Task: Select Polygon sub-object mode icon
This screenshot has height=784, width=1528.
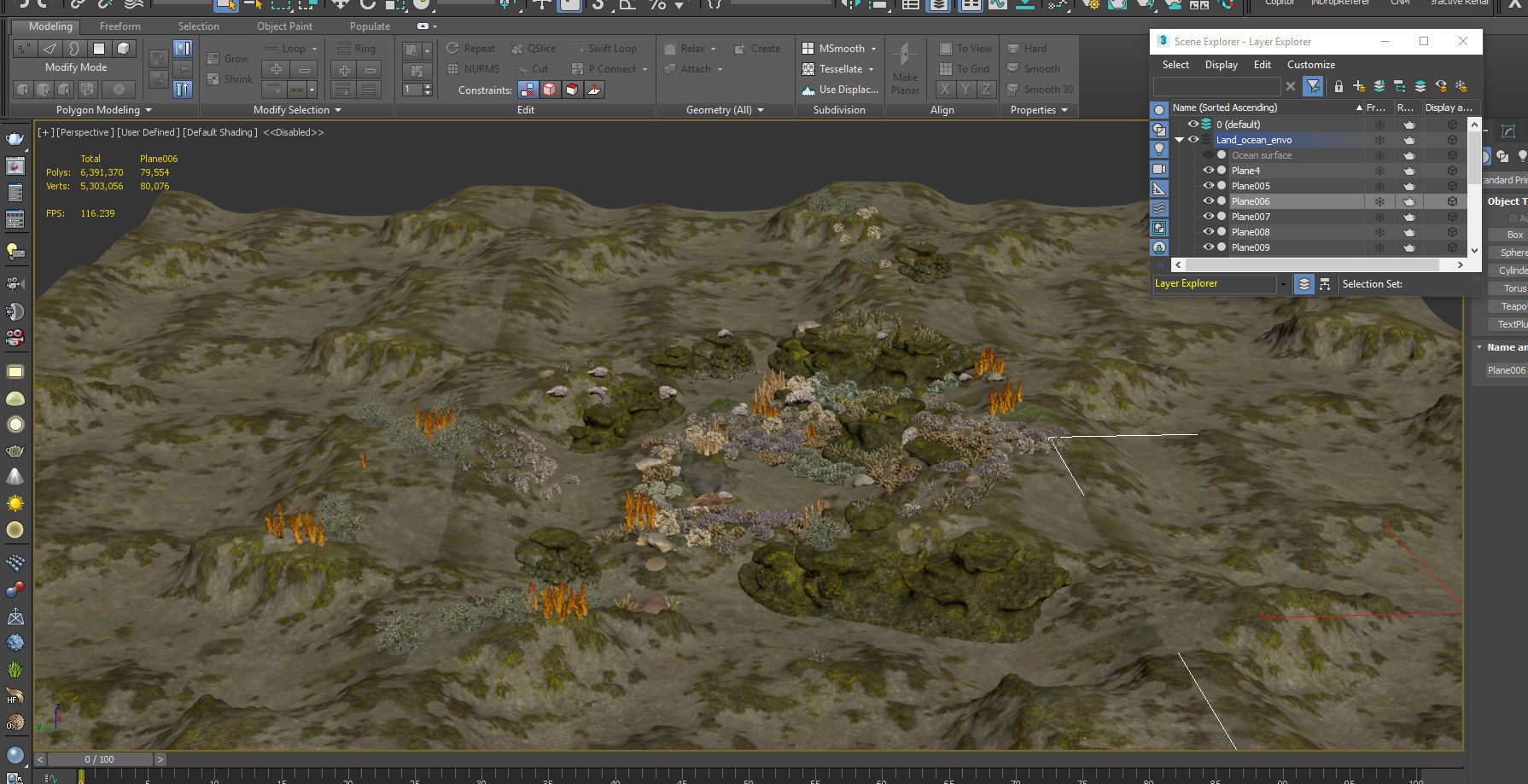Action: pyautogui.click(x=99, y=49)
